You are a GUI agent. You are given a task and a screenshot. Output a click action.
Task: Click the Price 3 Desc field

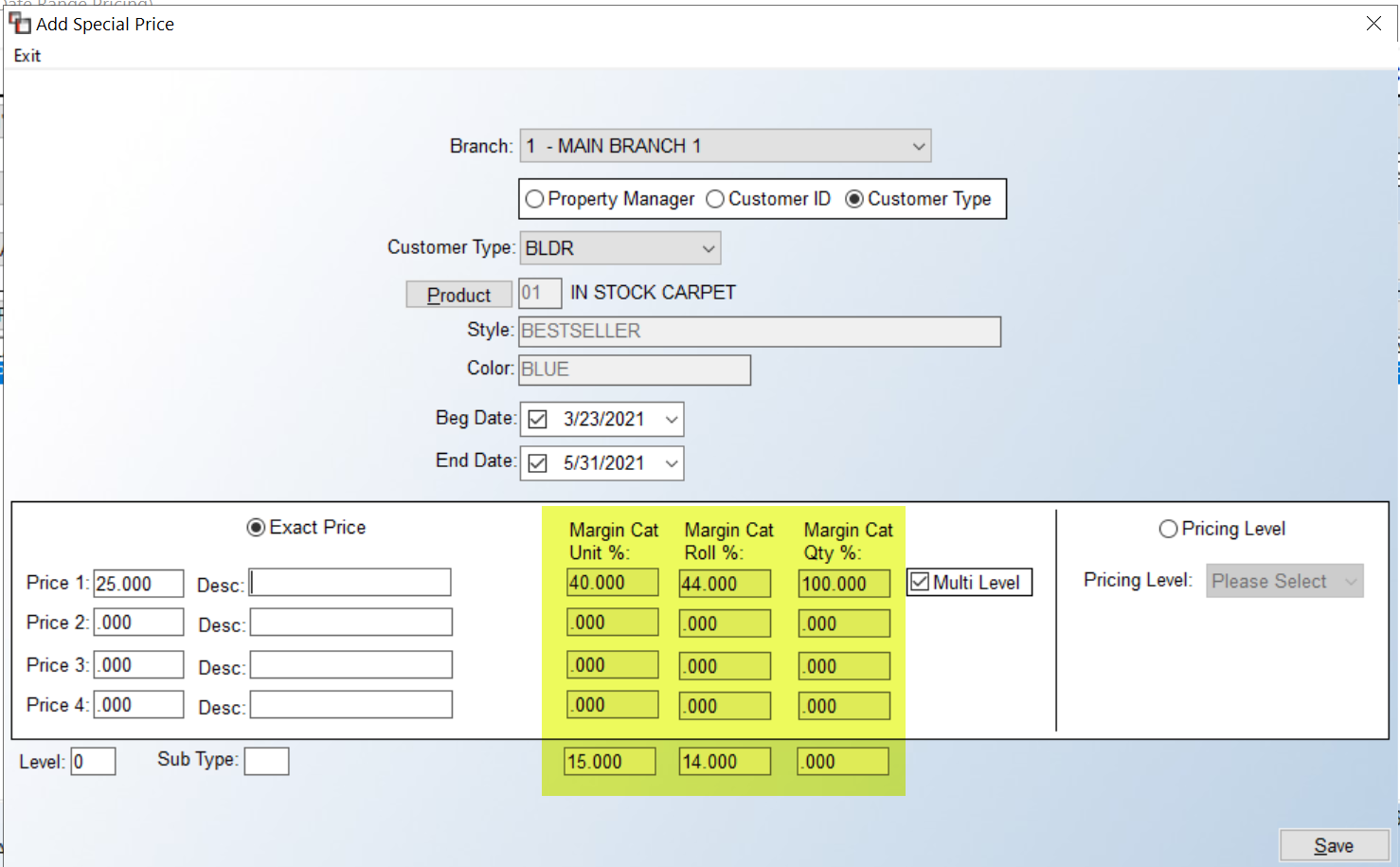point(350,665)
